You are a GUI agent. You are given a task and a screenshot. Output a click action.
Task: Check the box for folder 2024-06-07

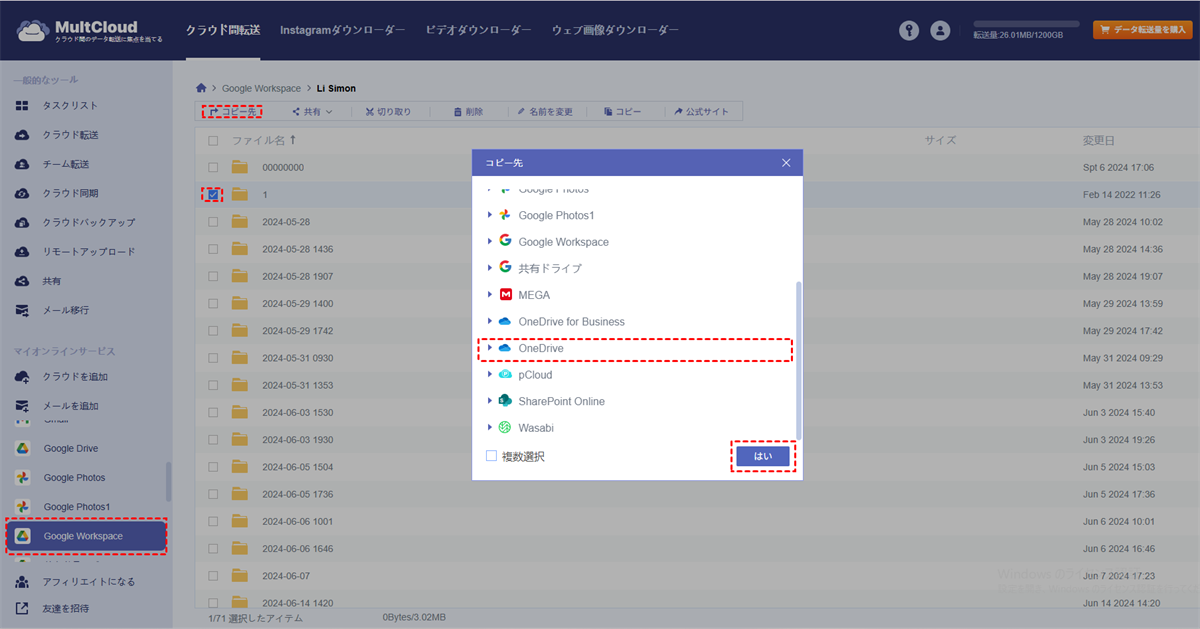click(x=213, y=576)
